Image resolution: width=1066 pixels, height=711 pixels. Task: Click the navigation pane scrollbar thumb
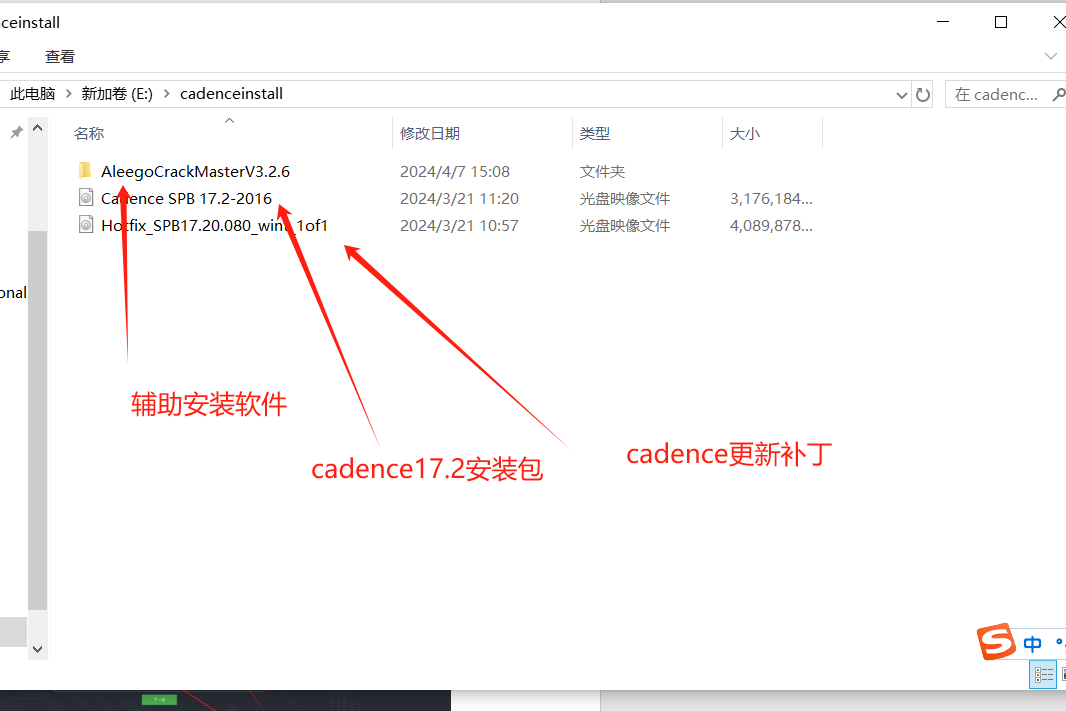[37, 420]
